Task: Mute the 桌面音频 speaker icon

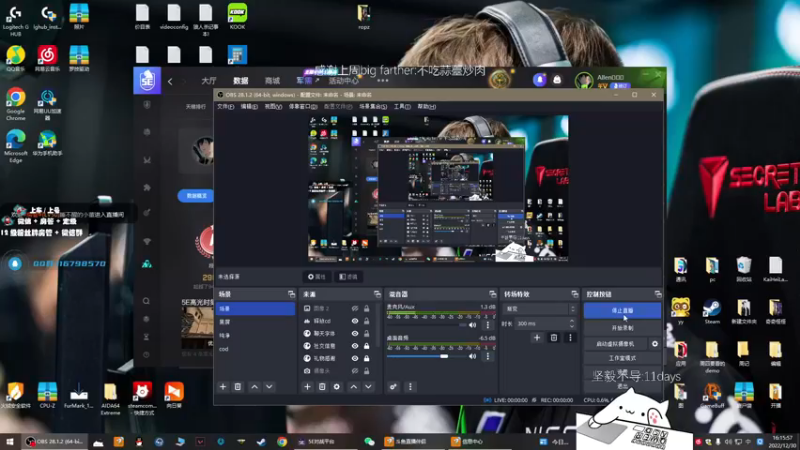Action: pos(472,356)
